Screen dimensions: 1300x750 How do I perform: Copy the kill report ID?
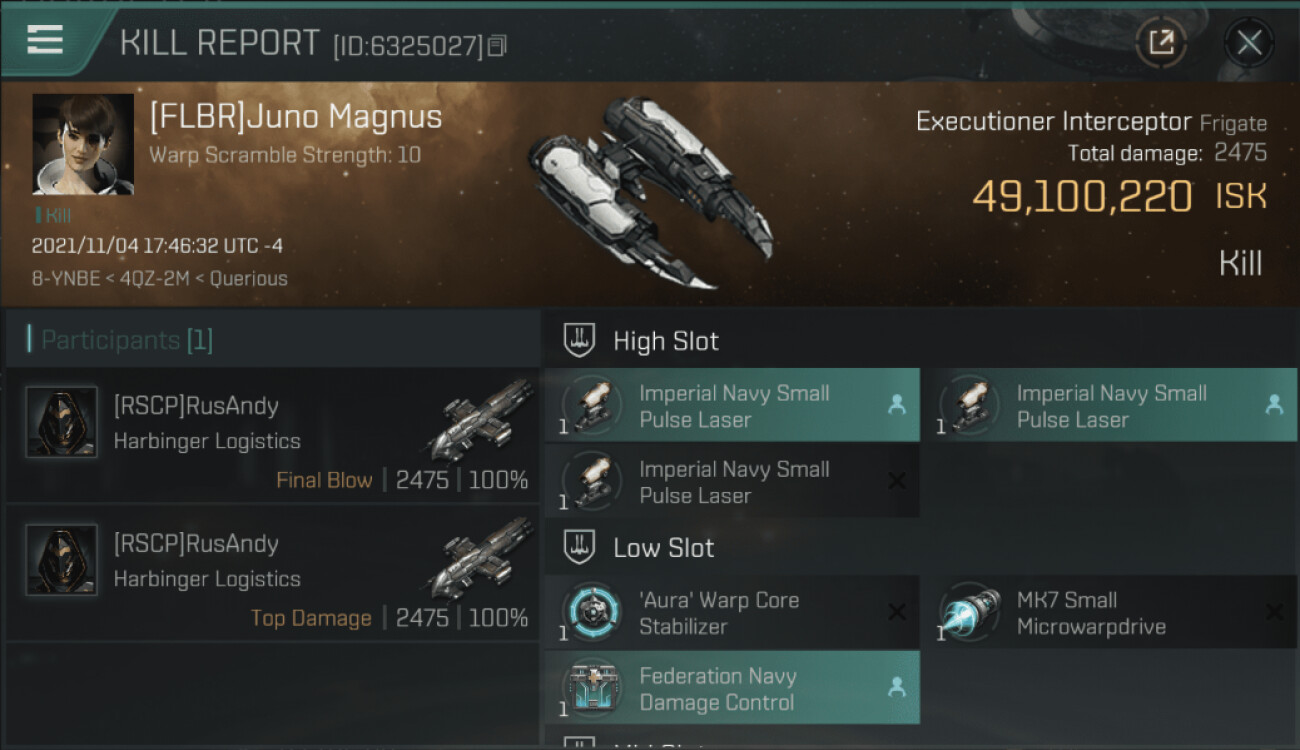(498, 45)
